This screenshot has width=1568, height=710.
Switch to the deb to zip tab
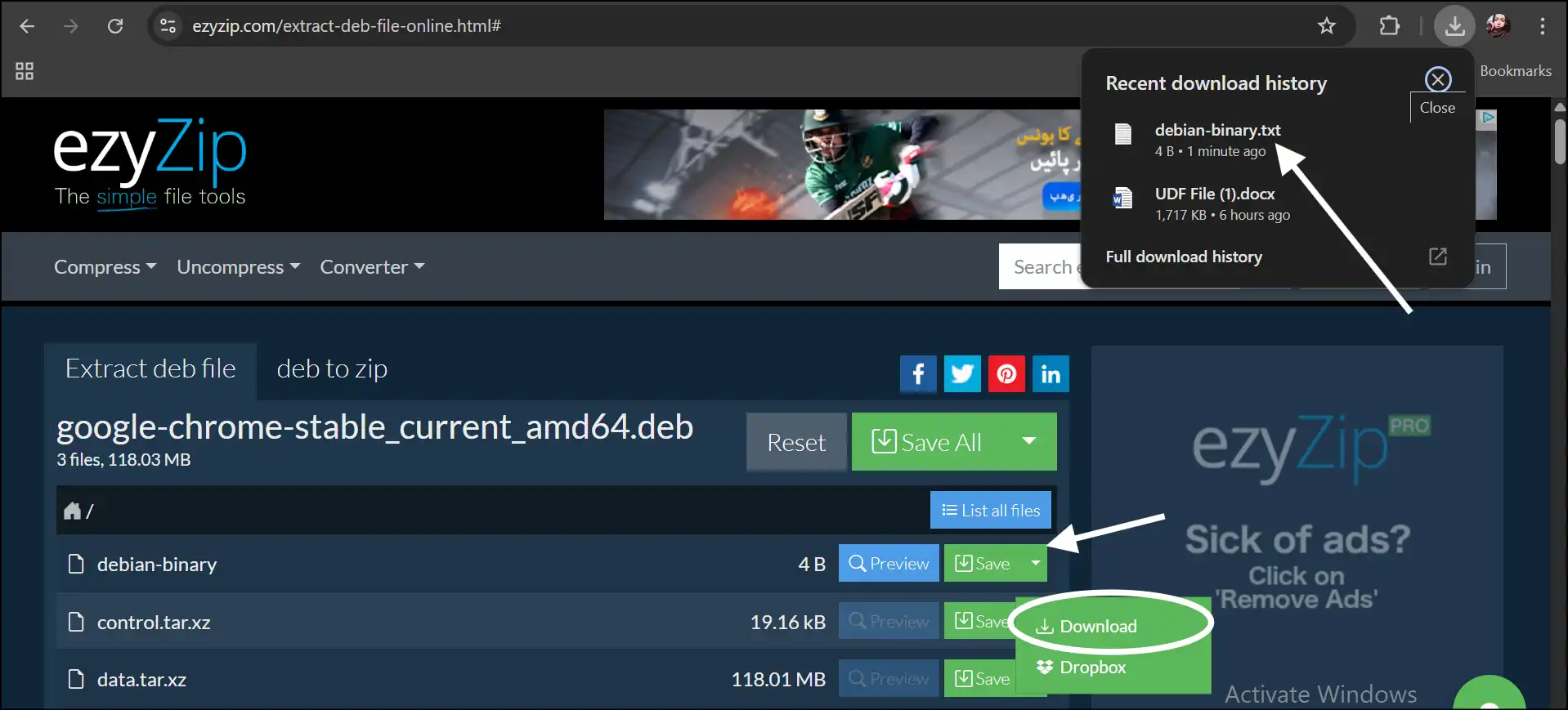coord(332,369)
